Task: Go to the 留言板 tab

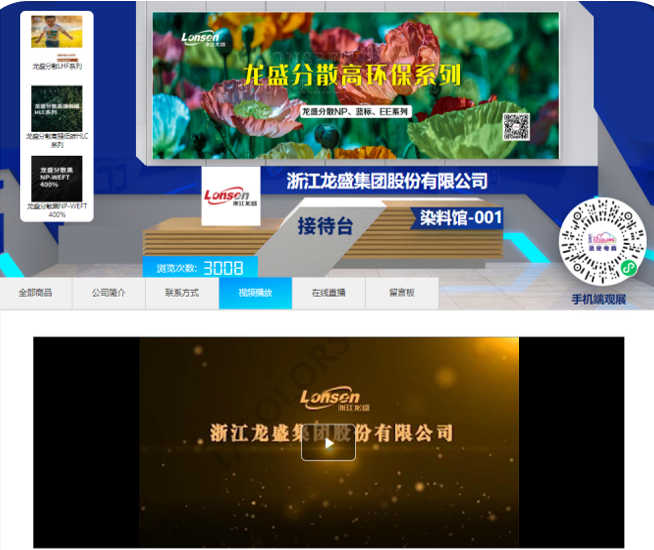Action: pos(402,293)
